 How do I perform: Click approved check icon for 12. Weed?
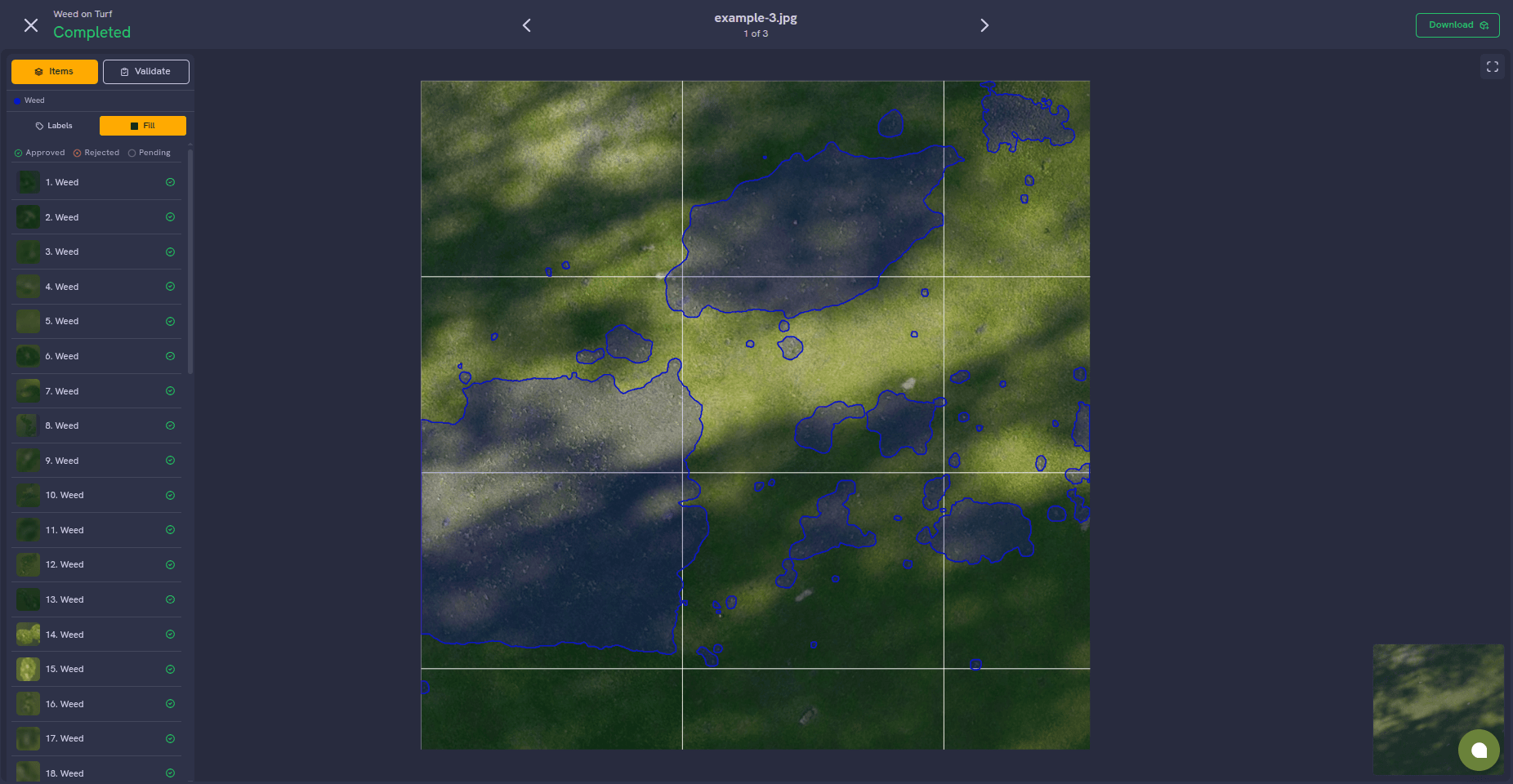[170, 564]
